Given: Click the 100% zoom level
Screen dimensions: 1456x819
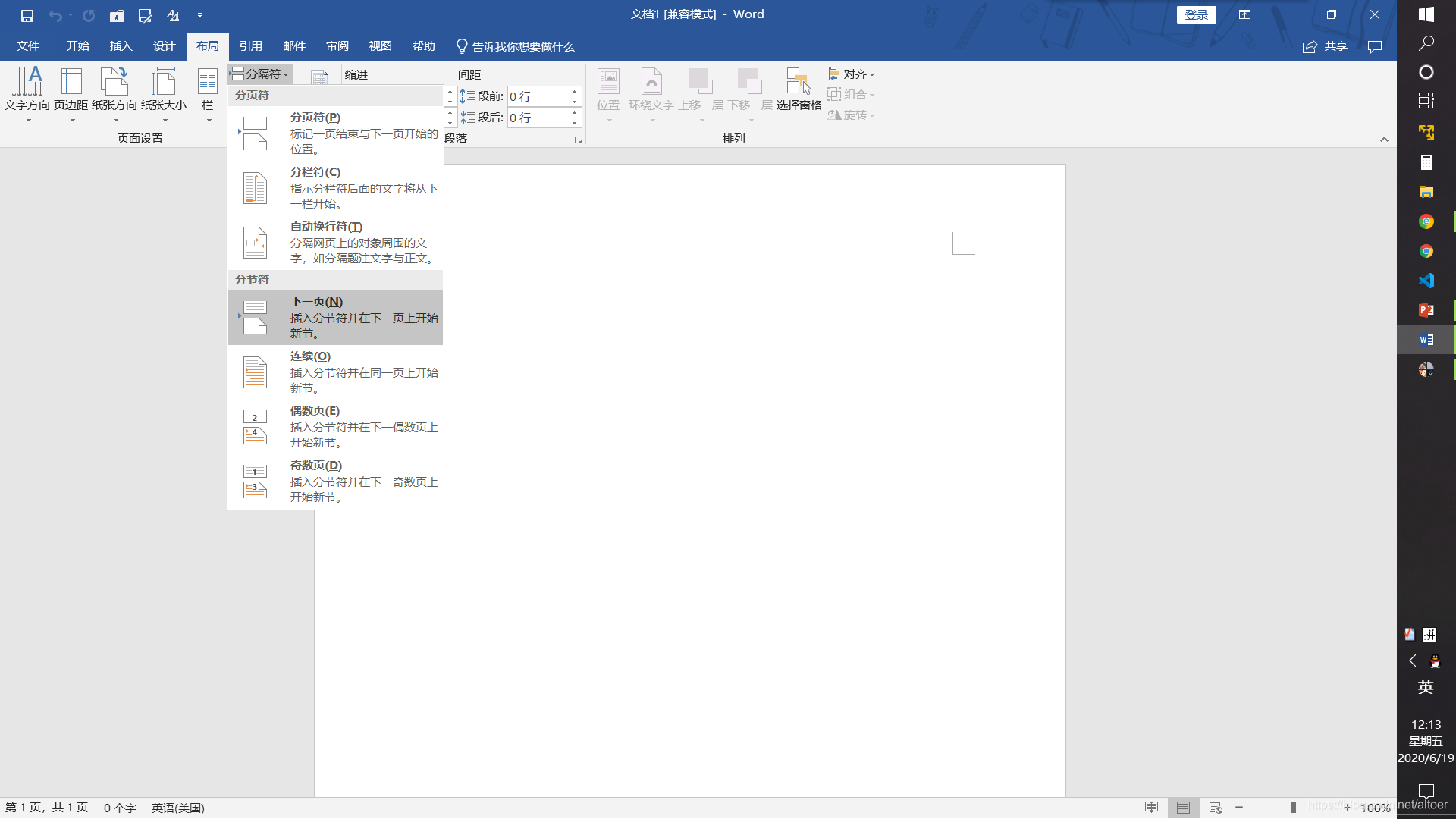Looking at the screenshot, I should tap(1375, 808).
